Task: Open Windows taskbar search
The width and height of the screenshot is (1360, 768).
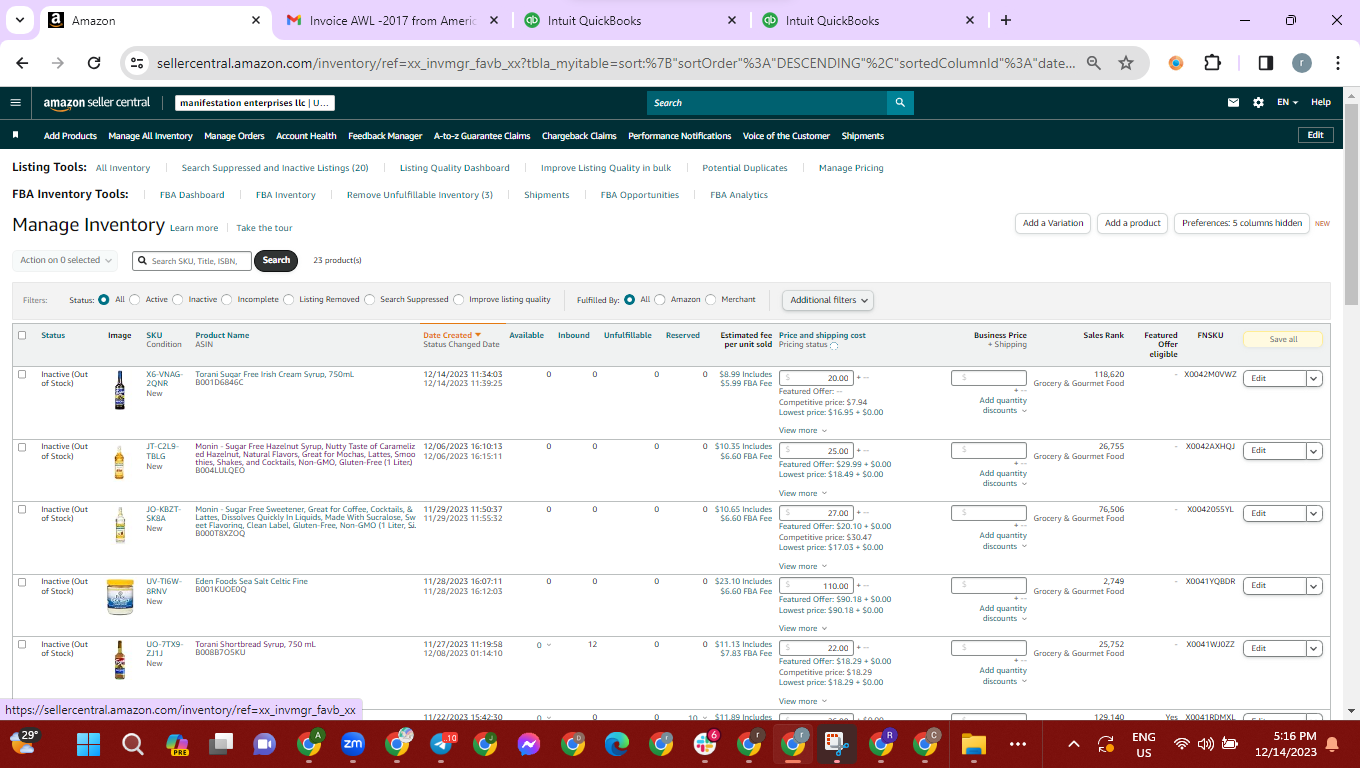Action: 132,744
